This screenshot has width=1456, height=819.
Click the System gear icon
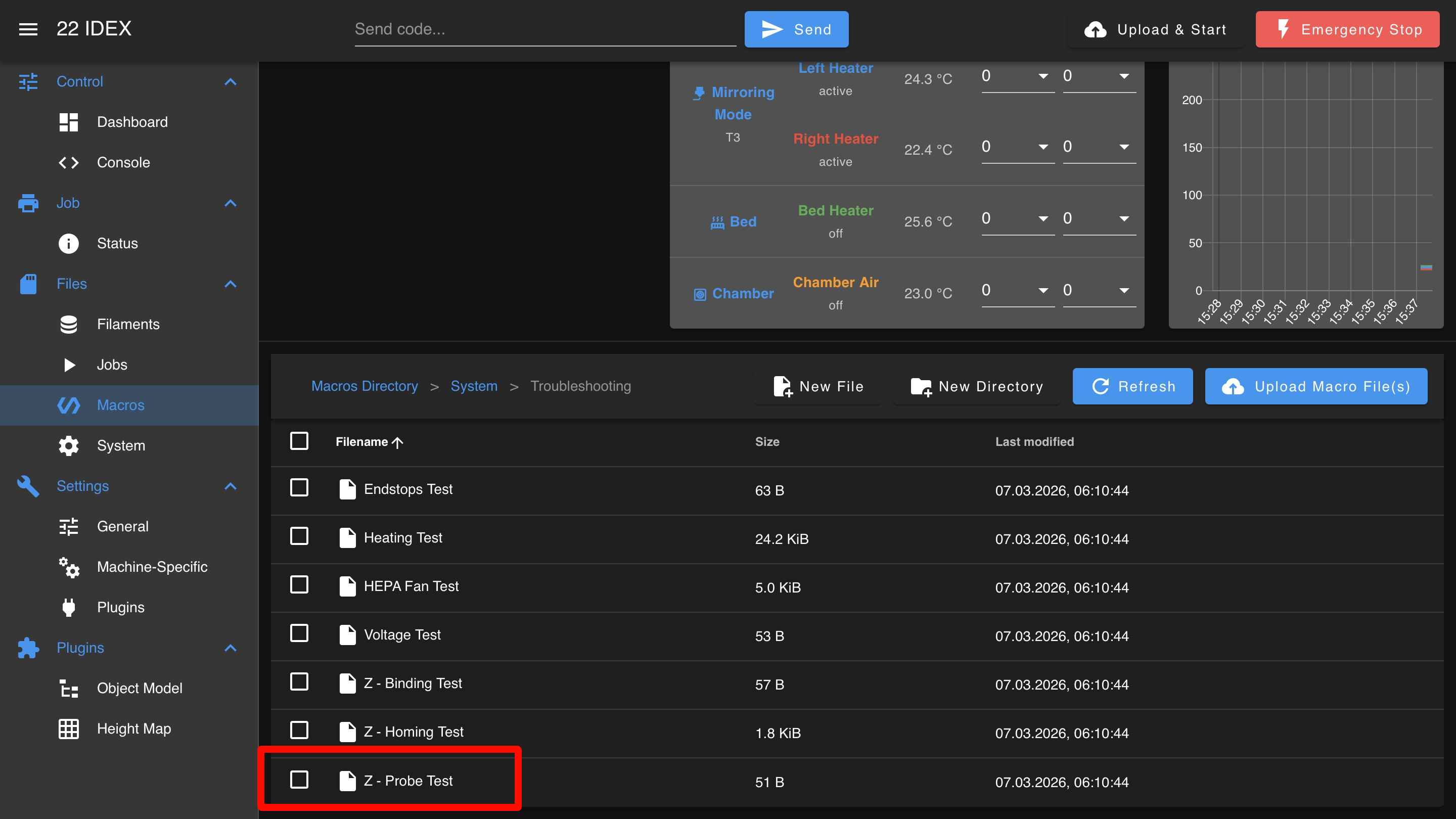pyautogui.click(x=68, y=446)
